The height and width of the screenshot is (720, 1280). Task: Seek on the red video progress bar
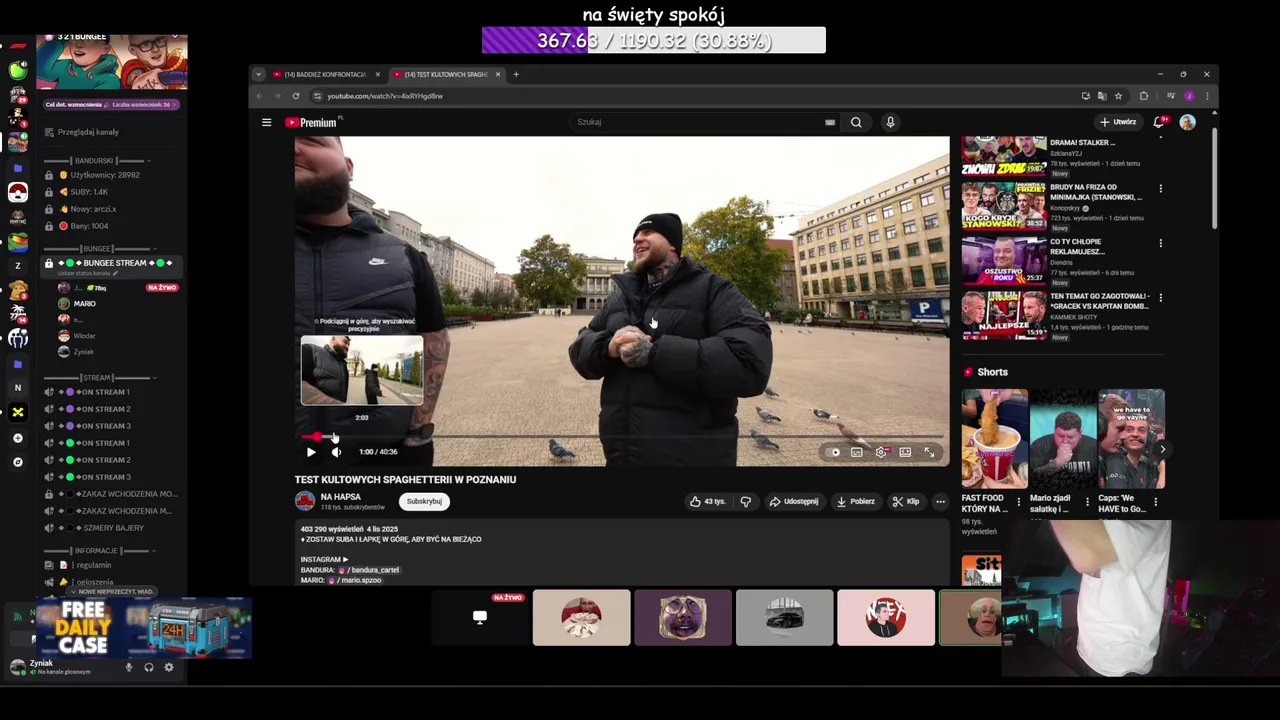click(x=621, y=437)
